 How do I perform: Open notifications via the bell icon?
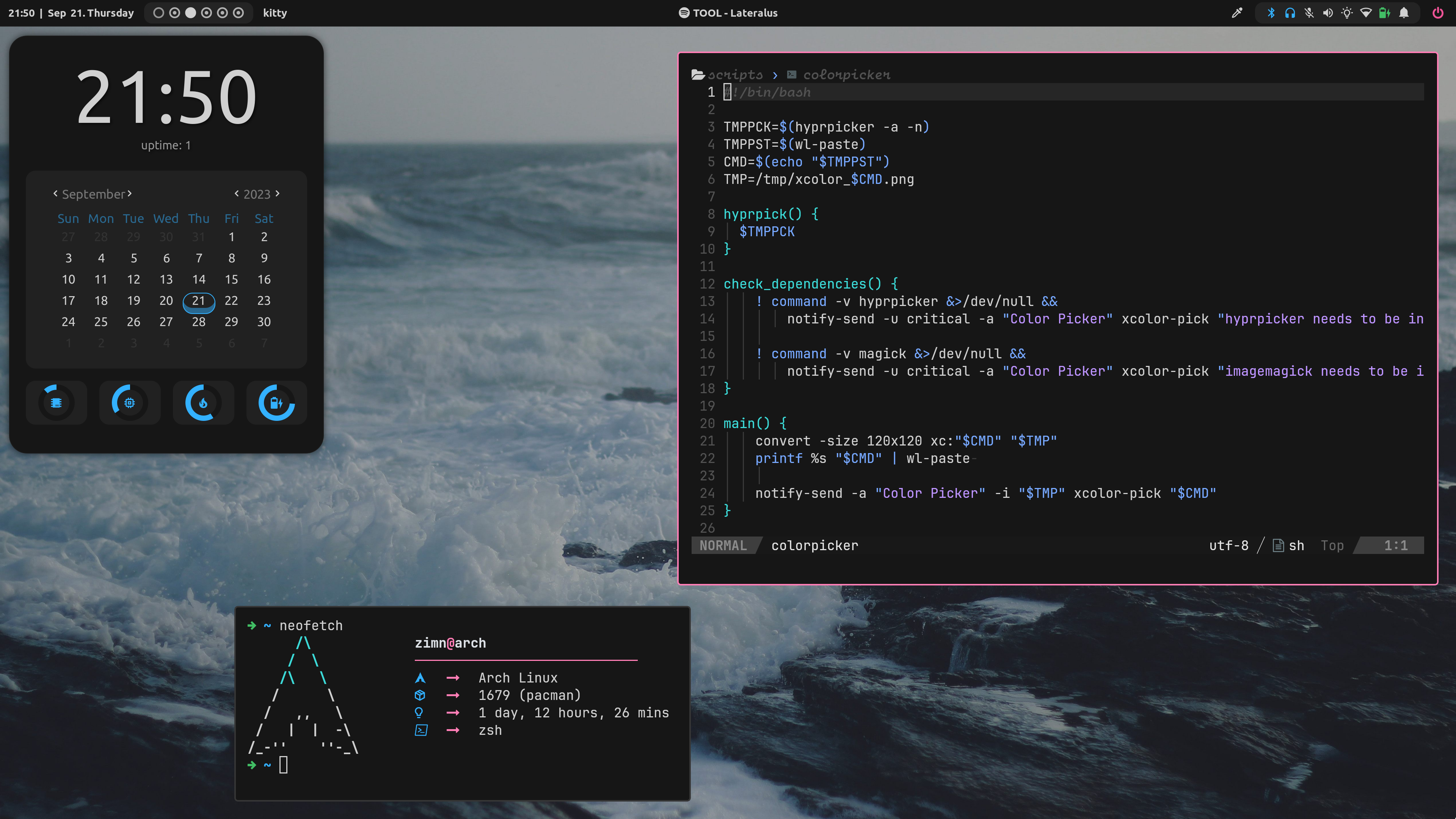click(1404, 13)
